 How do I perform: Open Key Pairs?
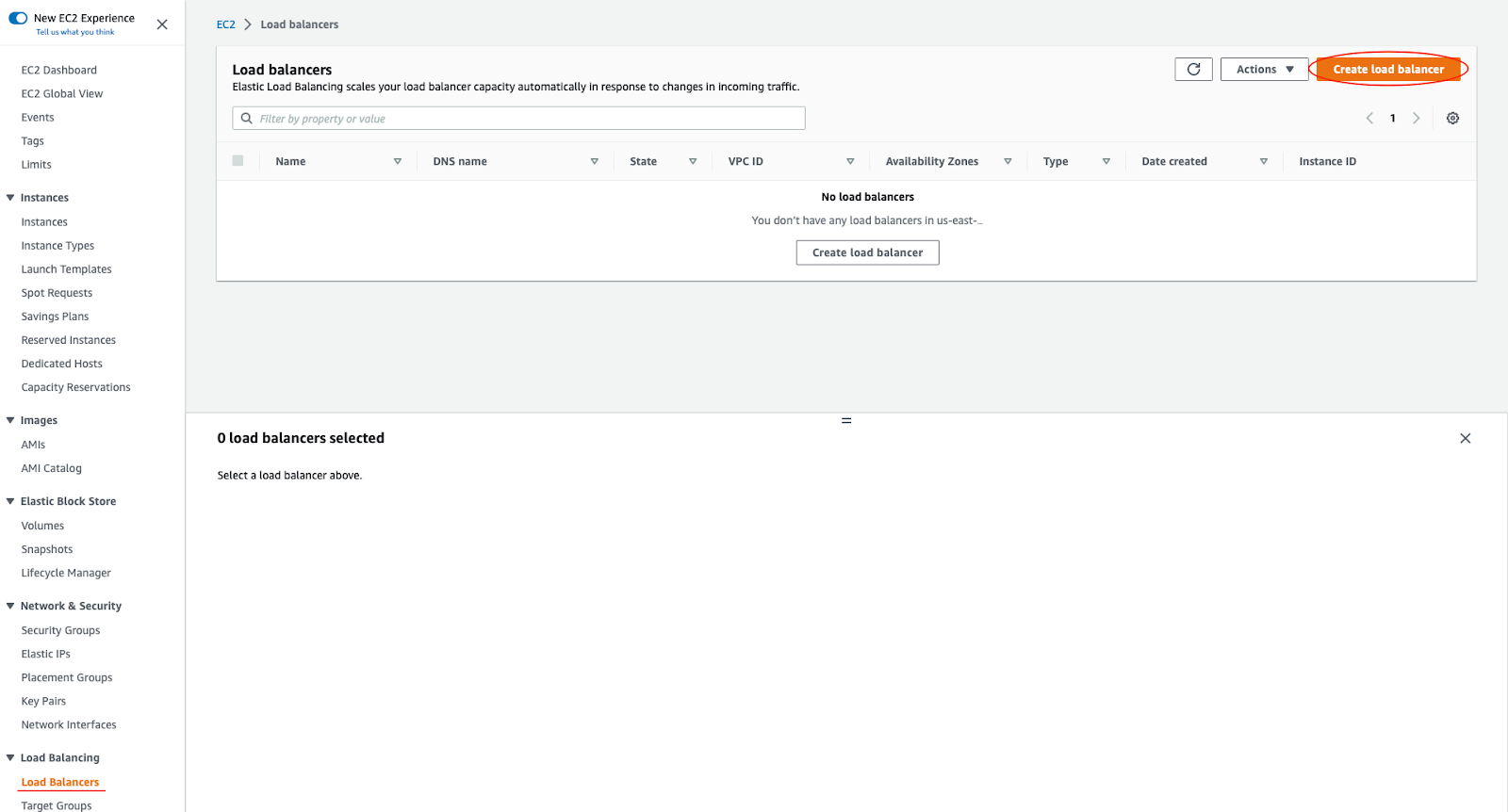point(43,701)
